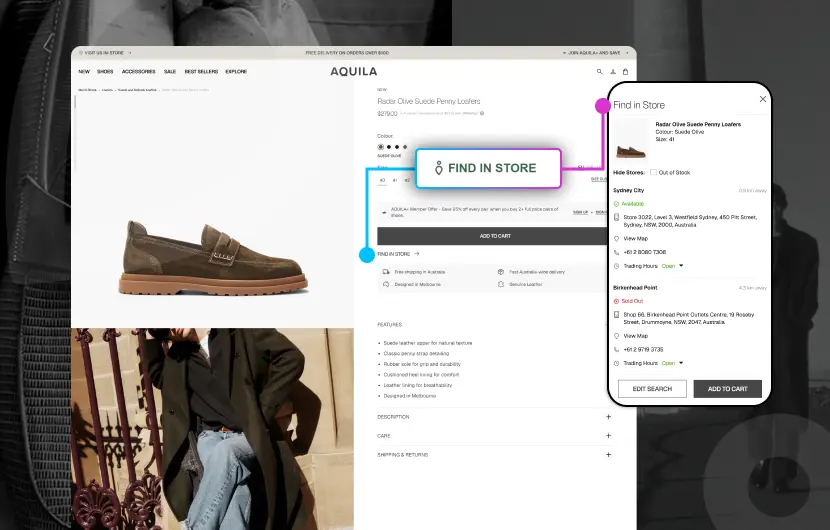Click the star icon in the AQUILA+ Member Offer banner
Image resolution: width=830 pixels, height=530 pixels.
click(384, 213)
